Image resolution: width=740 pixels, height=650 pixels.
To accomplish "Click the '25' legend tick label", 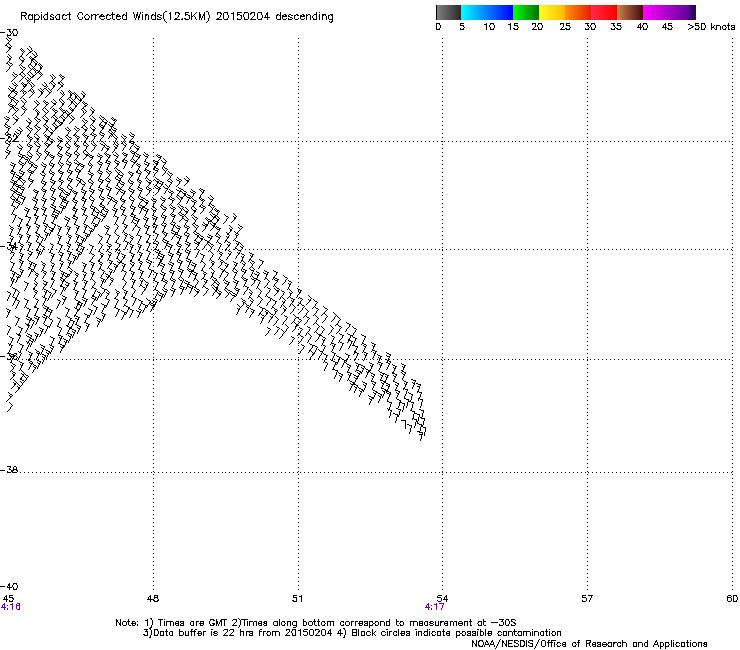I will pyautogui.click(x=565, y=27).
